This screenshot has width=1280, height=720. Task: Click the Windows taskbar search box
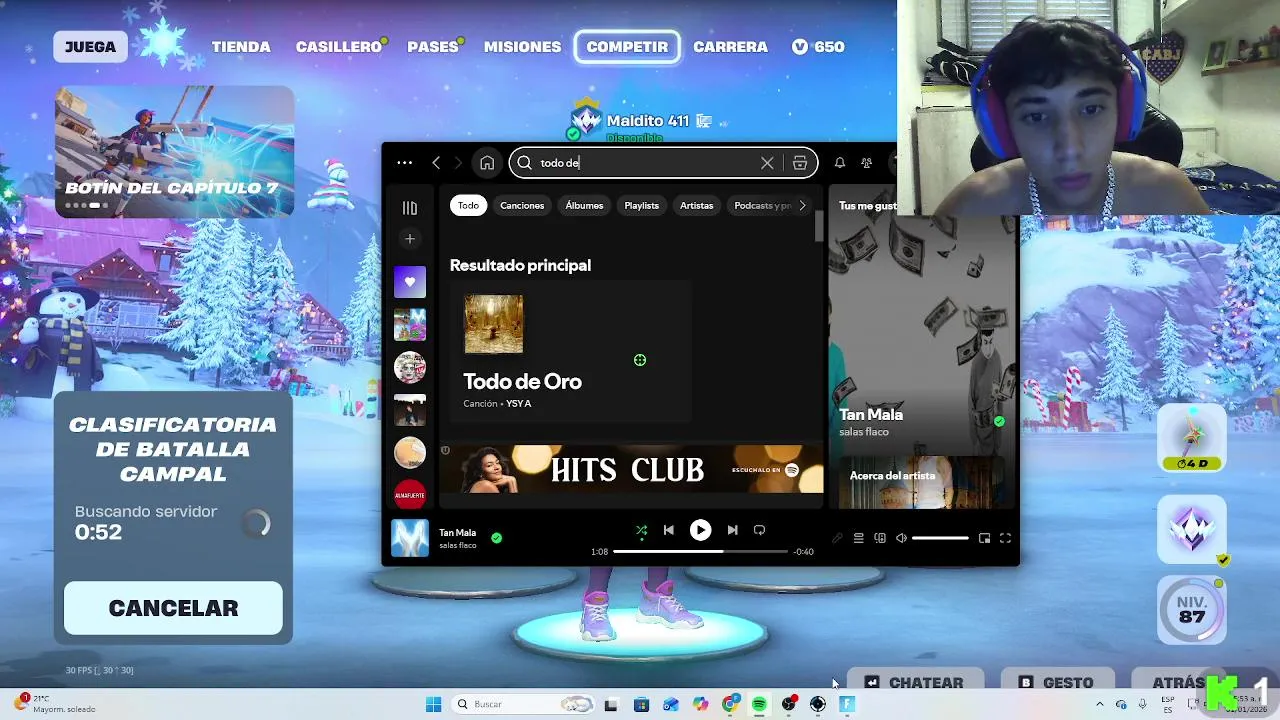(x=523, y=704)
